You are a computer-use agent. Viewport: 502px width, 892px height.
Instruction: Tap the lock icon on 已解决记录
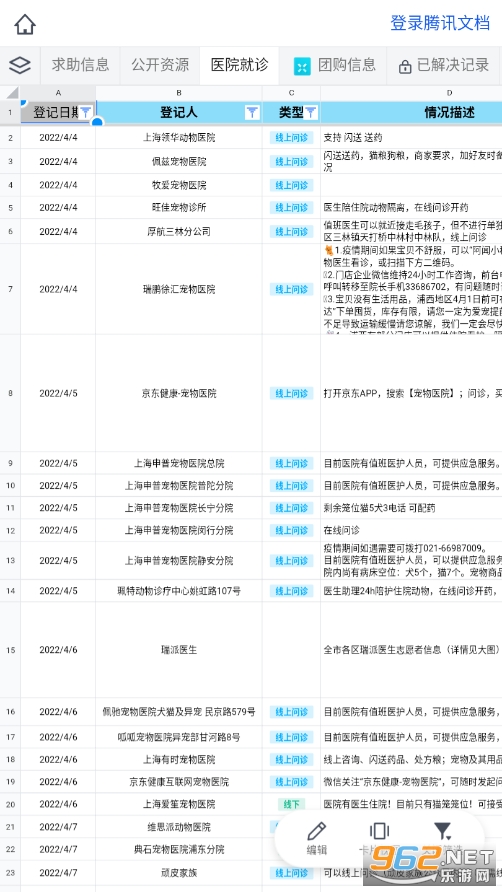point(405,67)
